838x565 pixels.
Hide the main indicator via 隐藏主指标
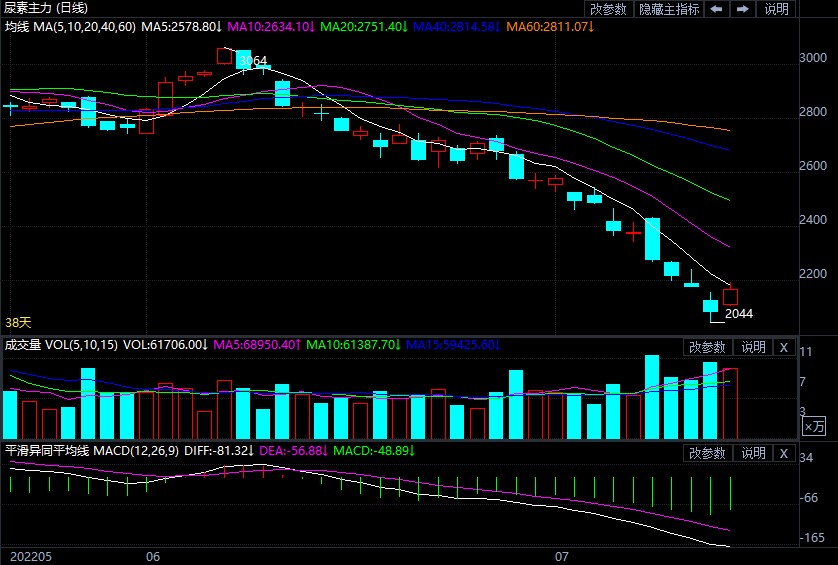coord(668,9)
